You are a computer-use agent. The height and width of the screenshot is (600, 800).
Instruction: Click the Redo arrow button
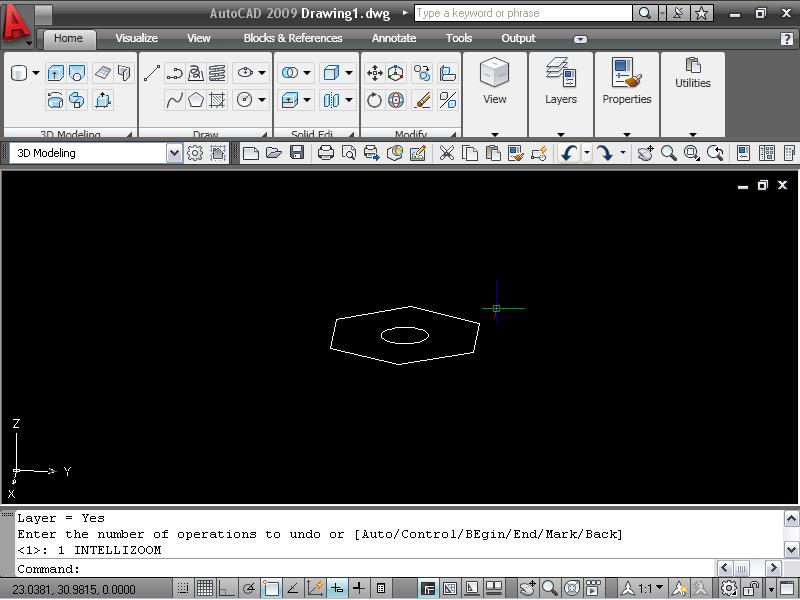[x=605, y=153]
